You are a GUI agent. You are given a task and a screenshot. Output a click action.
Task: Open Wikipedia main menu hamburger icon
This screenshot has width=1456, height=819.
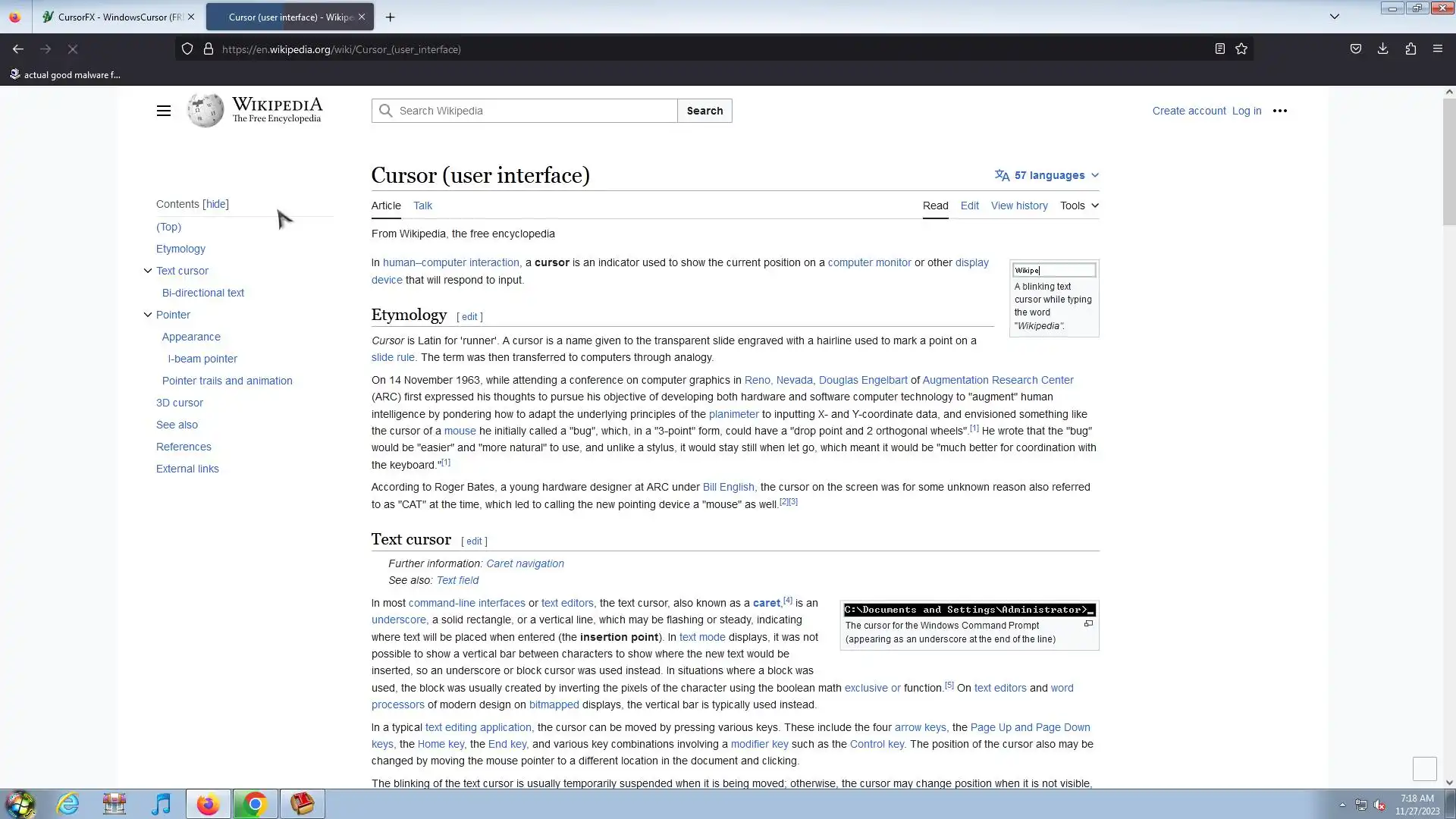pos(163,111)
